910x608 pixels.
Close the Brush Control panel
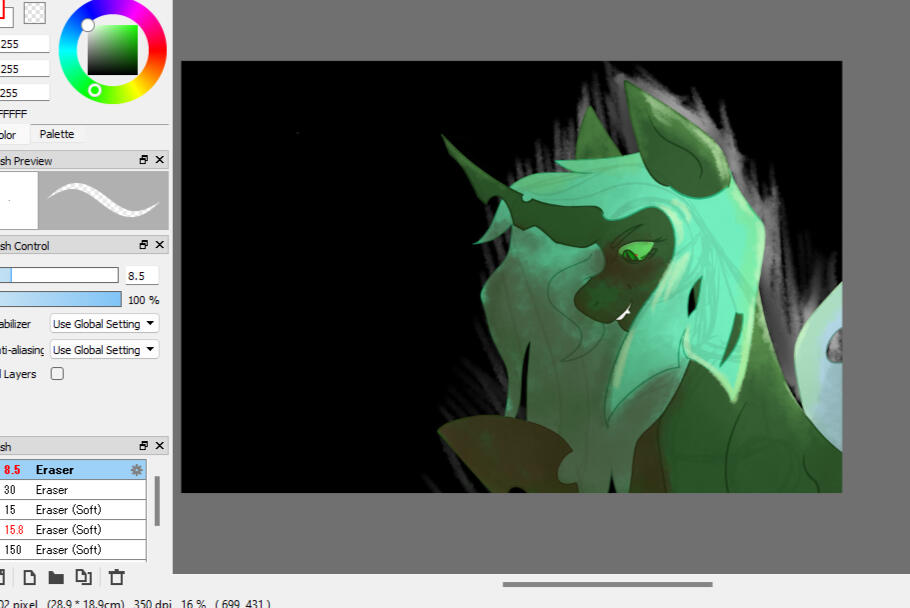click(x=160, y=245)
